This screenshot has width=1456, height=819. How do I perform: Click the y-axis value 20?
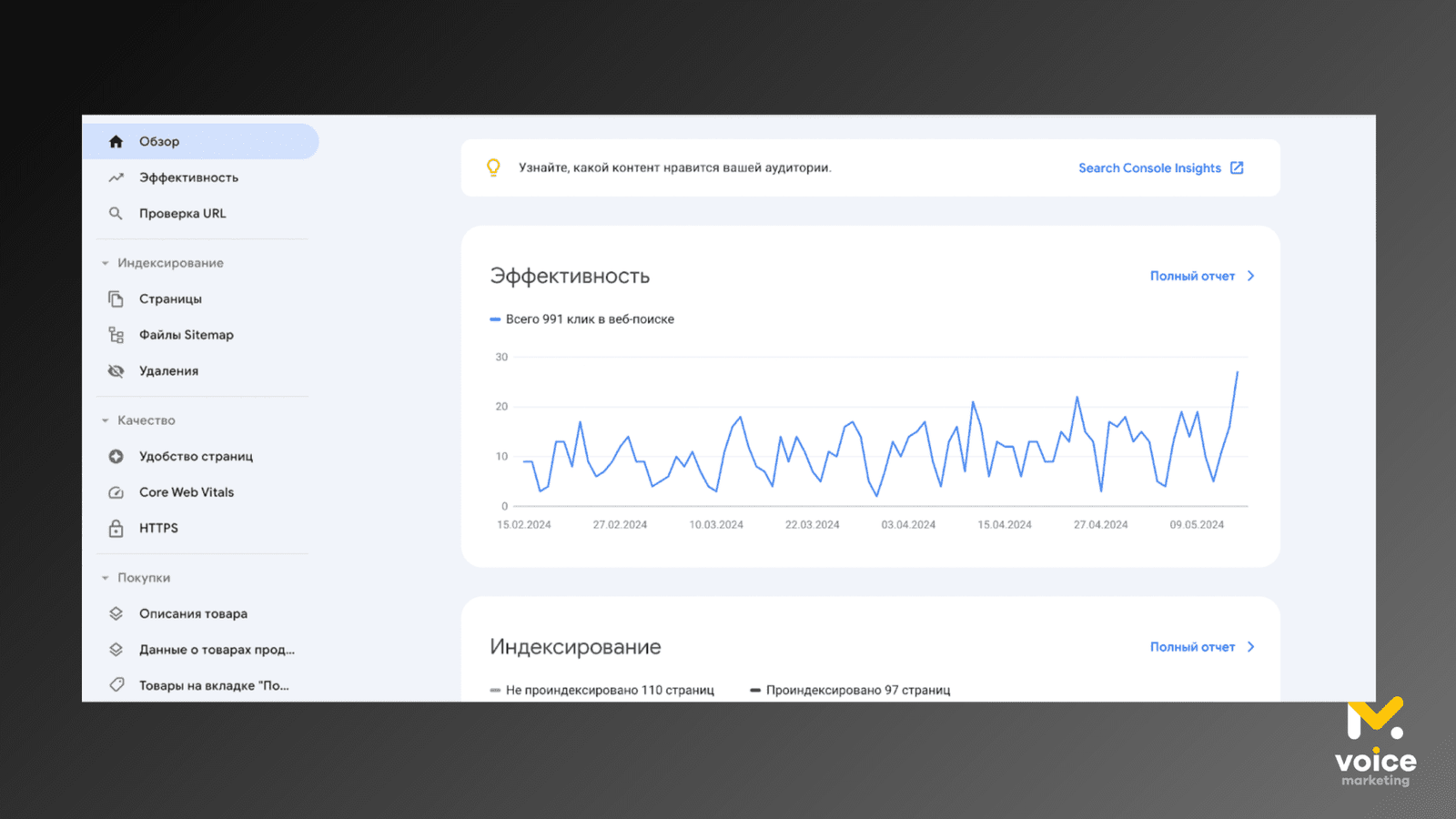501,407
